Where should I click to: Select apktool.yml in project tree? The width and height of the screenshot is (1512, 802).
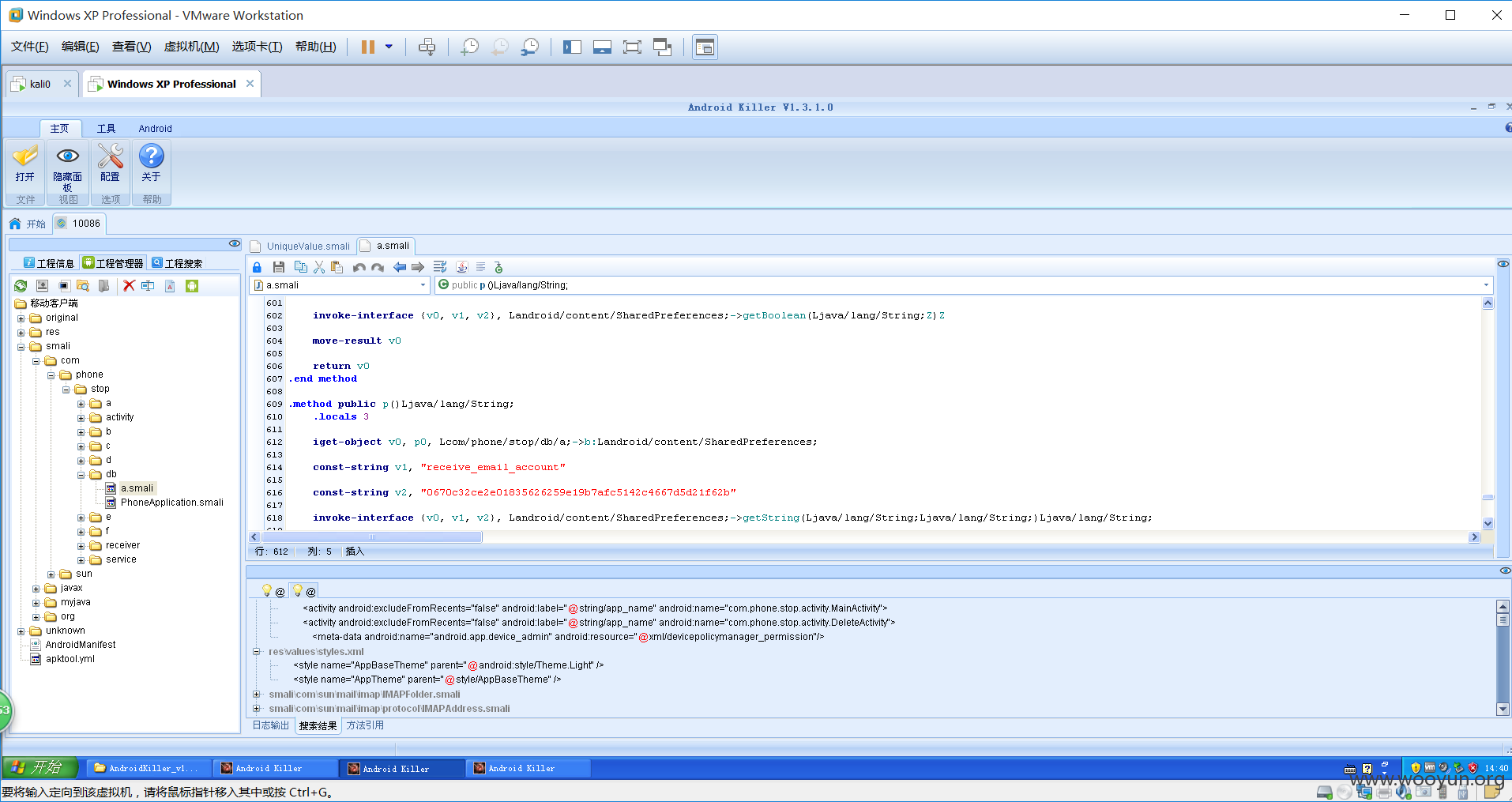[70, 659]
